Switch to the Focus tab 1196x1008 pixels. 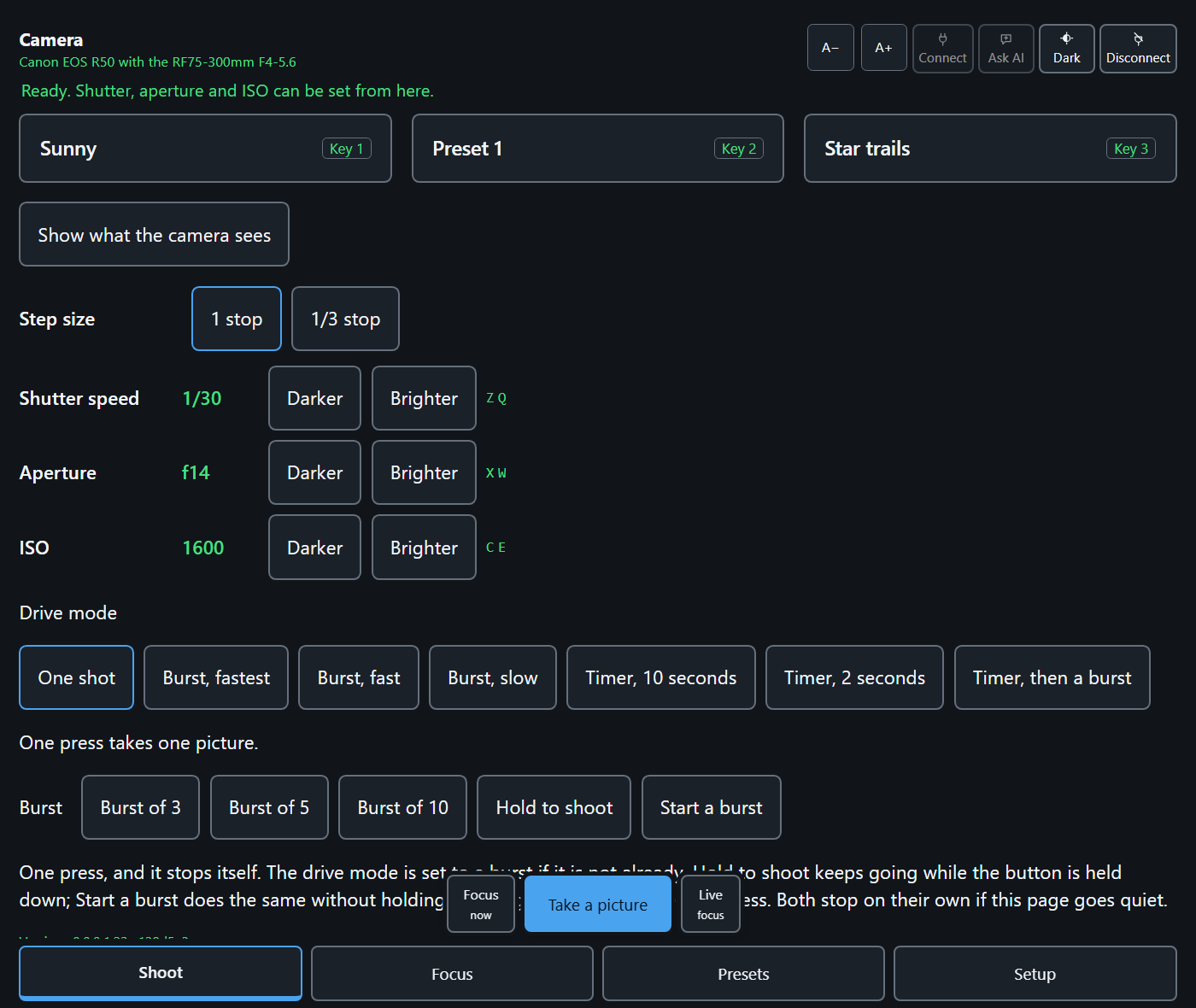452,973
